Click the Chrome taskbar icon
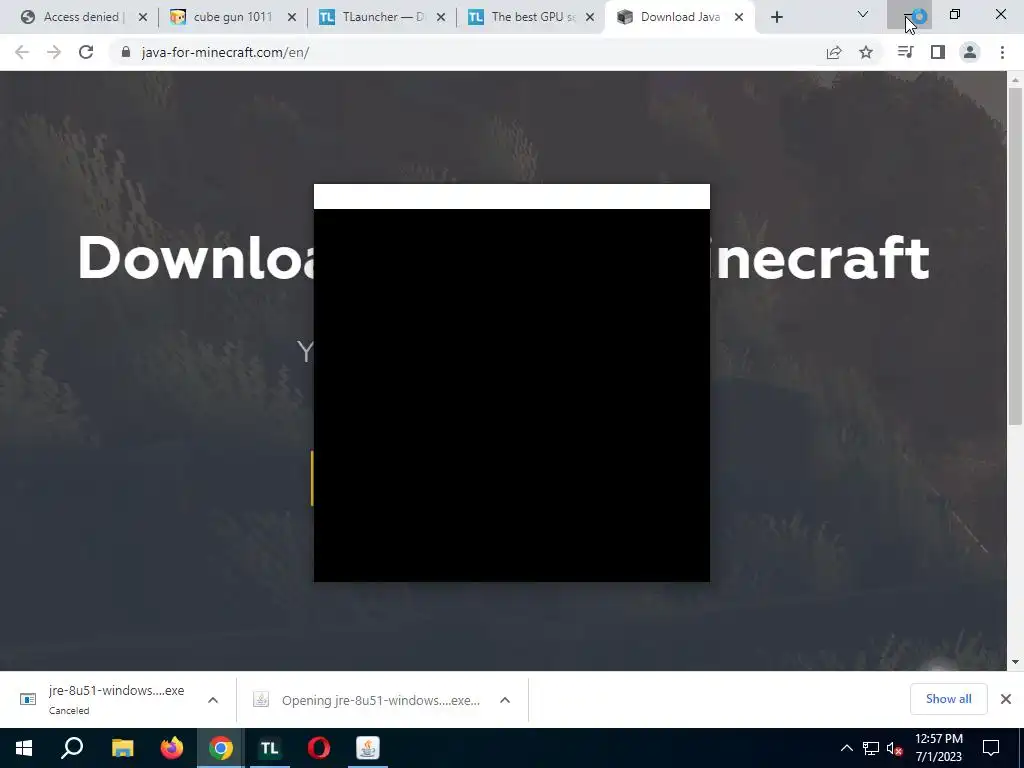Image resolution: width=1024 pixels, height=768 pixels. 221,748
